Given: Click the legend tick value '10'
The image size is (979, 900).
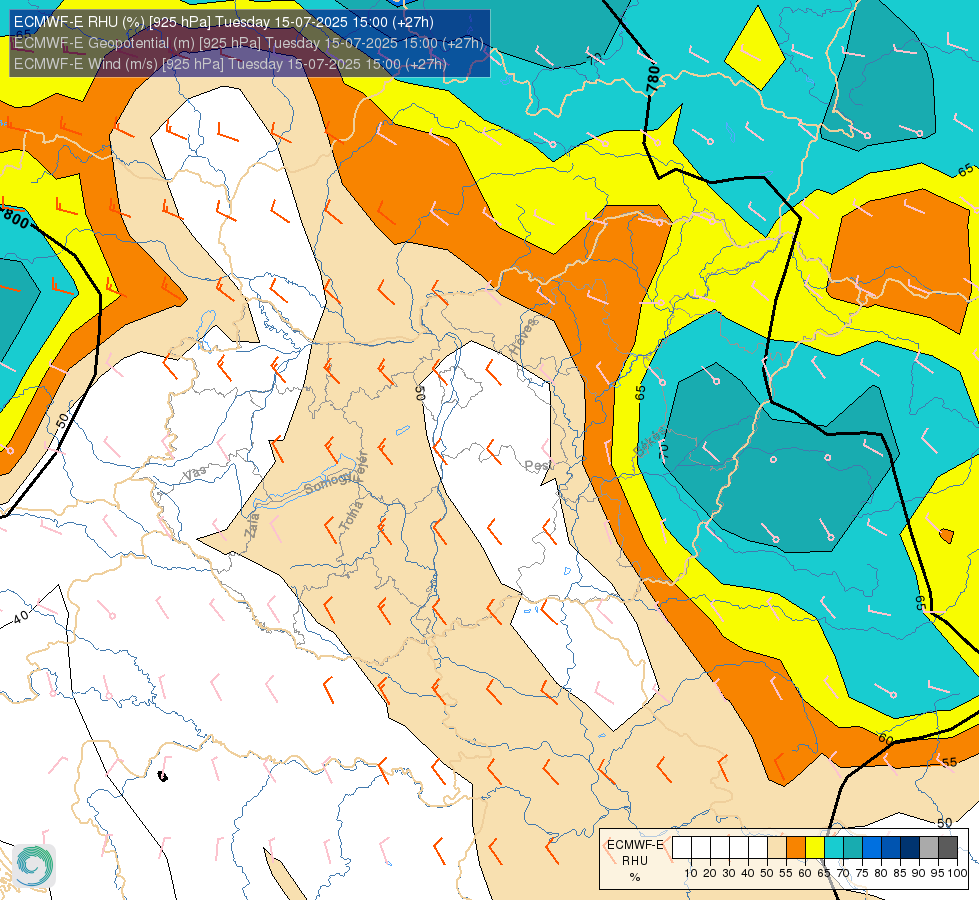Looking at the screenshot, I should pos(691,873).
